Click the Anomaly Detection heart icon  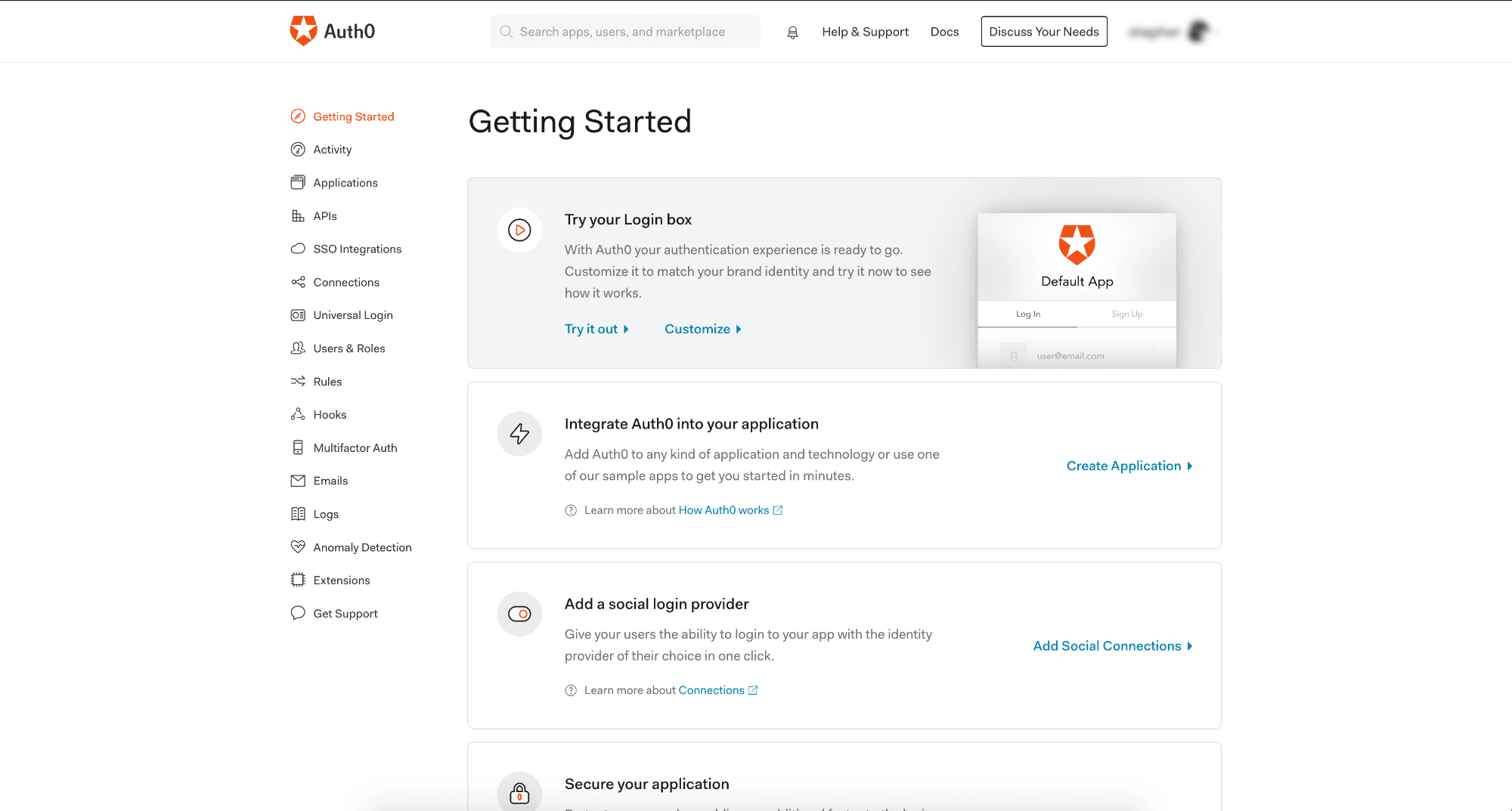point(298,547)
